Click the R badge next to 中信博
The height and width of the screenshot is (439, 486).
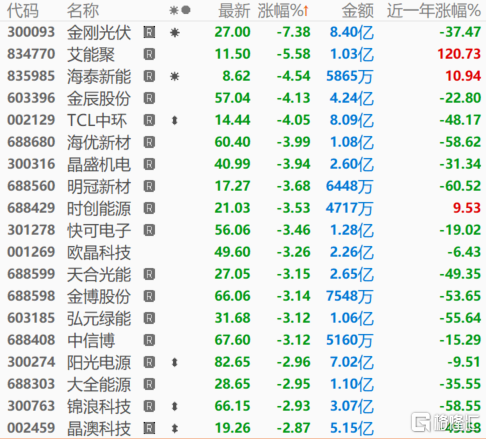[x=149, y=340]
